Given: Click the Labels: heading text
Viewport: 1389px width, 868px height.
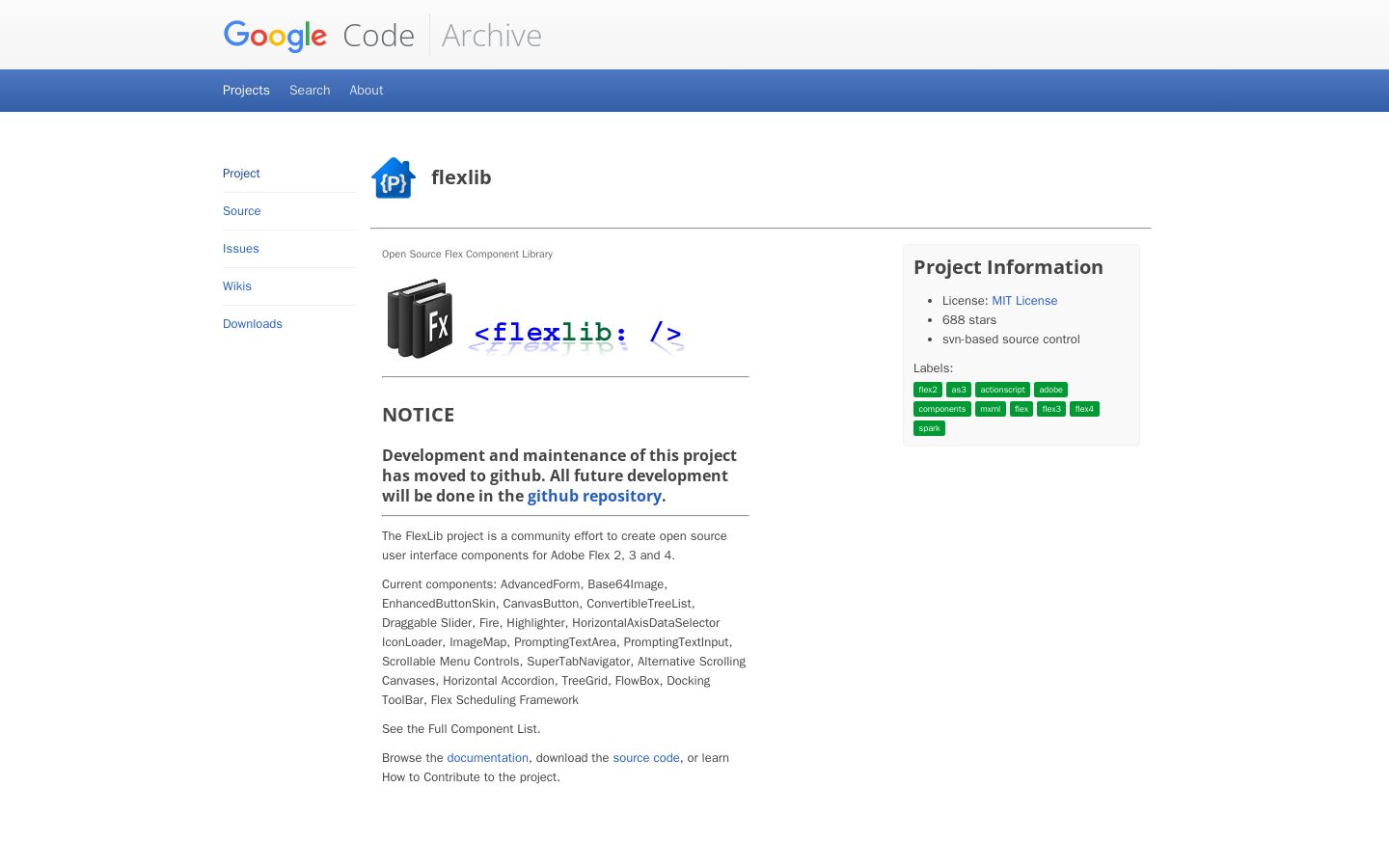Looking at the screenshot, I should 933,368.
